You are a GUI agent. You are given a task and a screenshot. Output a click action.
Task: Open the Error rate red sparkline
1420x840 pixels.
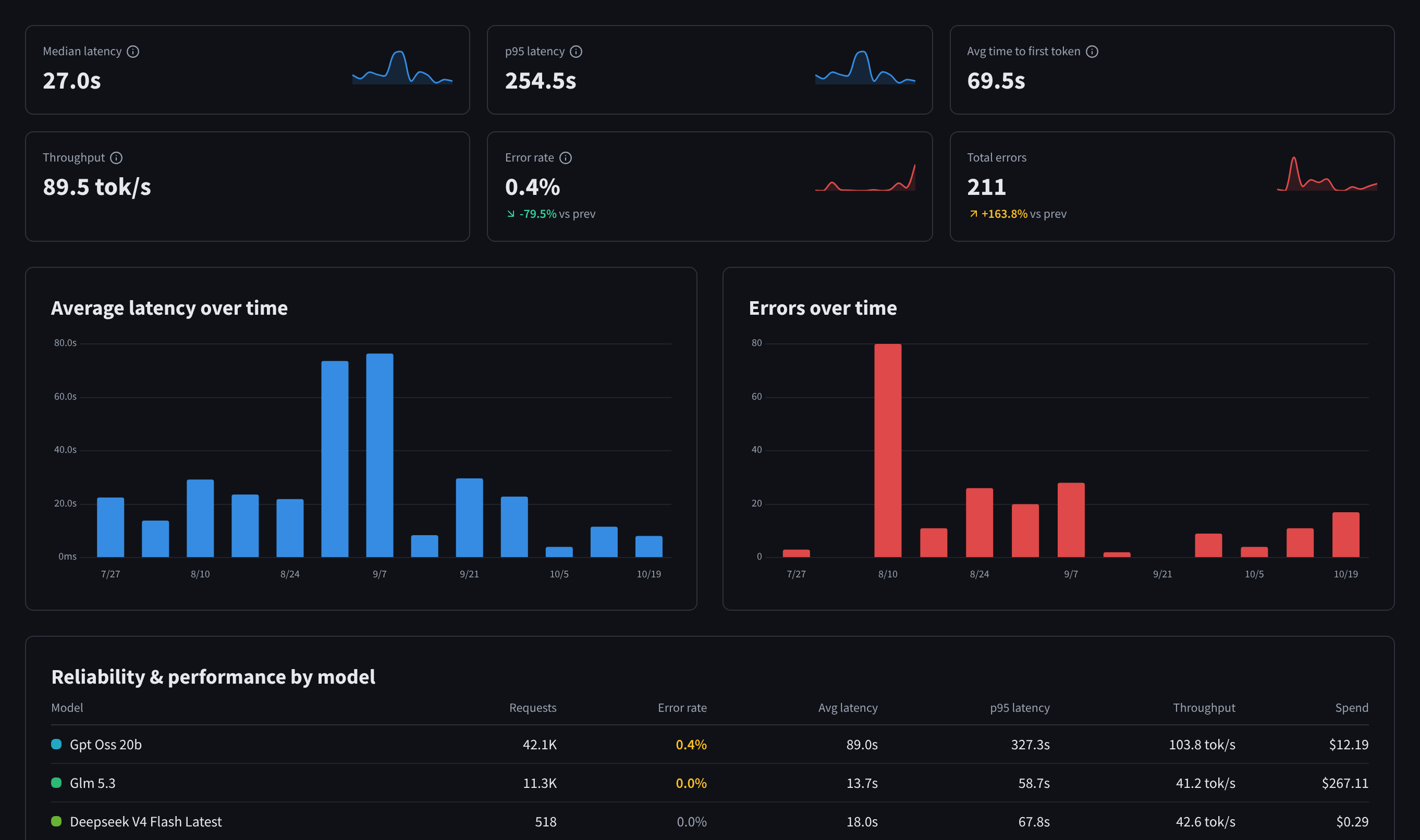tap(865, 177)
